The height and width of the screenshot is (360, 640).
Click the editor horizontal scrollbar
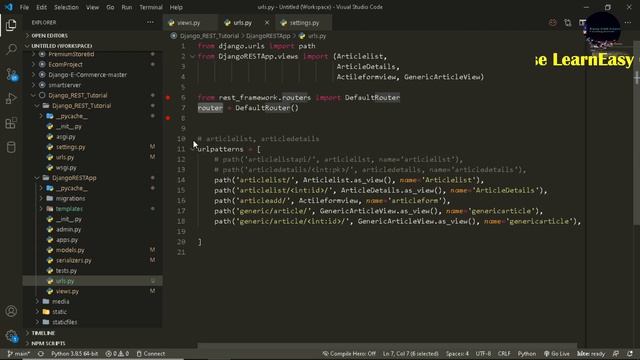coord(387,345)
